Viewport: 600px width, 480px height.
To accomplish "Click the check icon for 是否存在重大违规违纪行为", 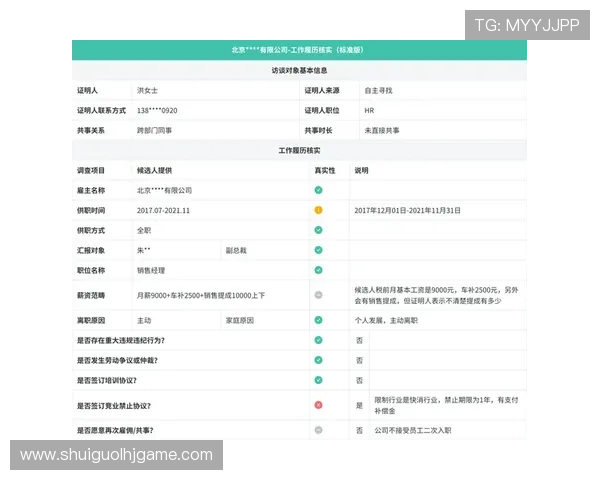I will [318, 340].
